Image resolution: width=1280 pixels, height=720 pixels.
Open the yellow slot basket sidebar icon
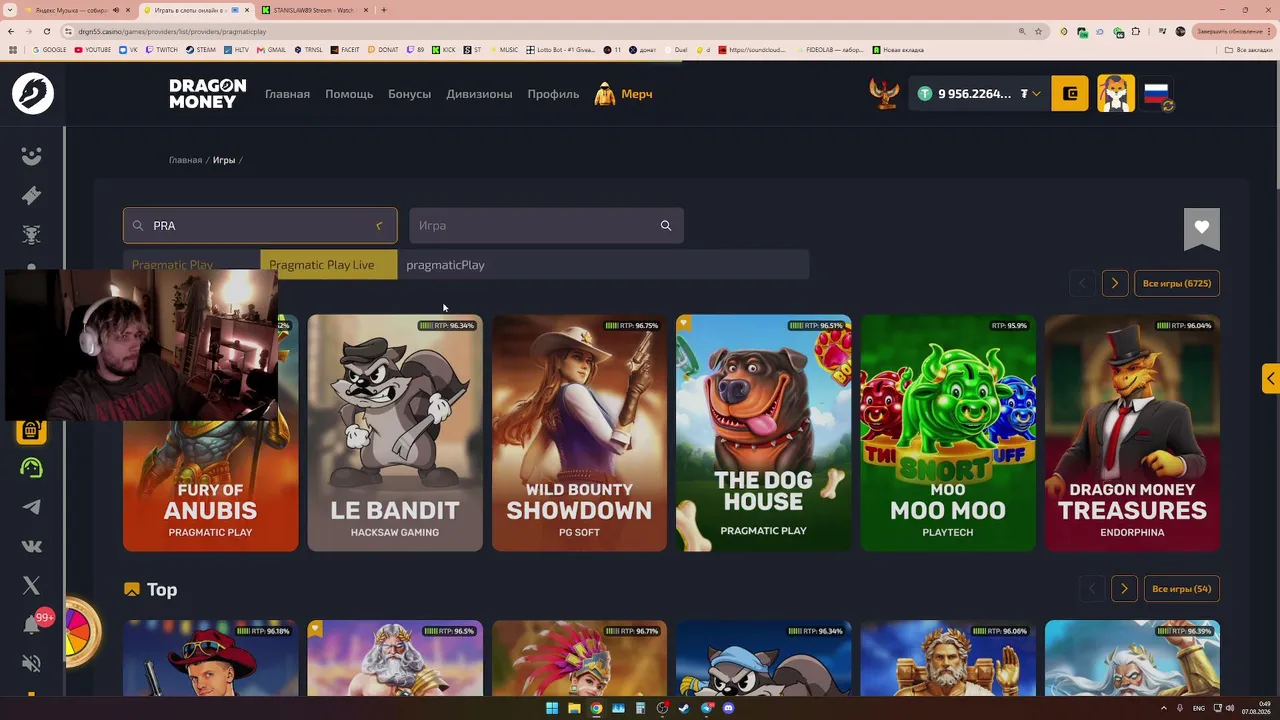[x=31, y=430]
